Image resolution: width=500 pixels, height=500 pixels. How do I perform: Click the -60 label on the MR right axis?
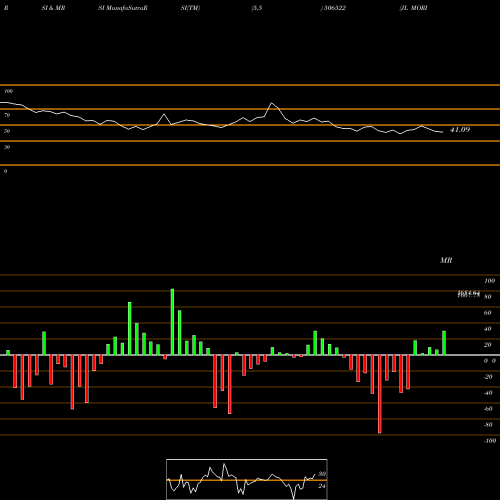click(x=488, y=409)
